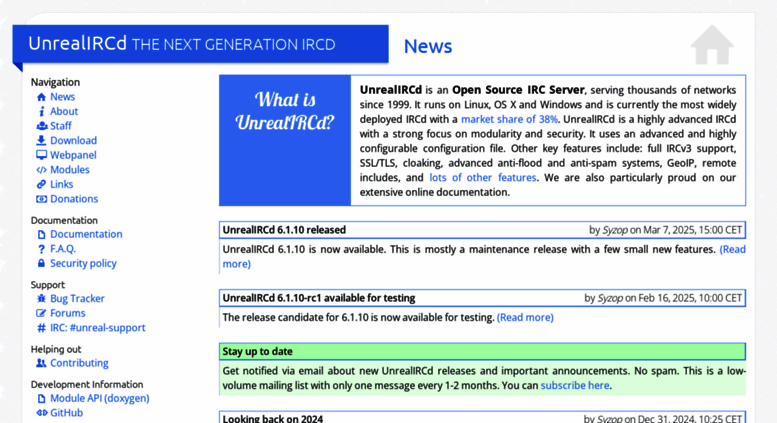777x423 pixels.
Task: Click the 'Looking back on 2024' headline
Action: pos(273,419)
